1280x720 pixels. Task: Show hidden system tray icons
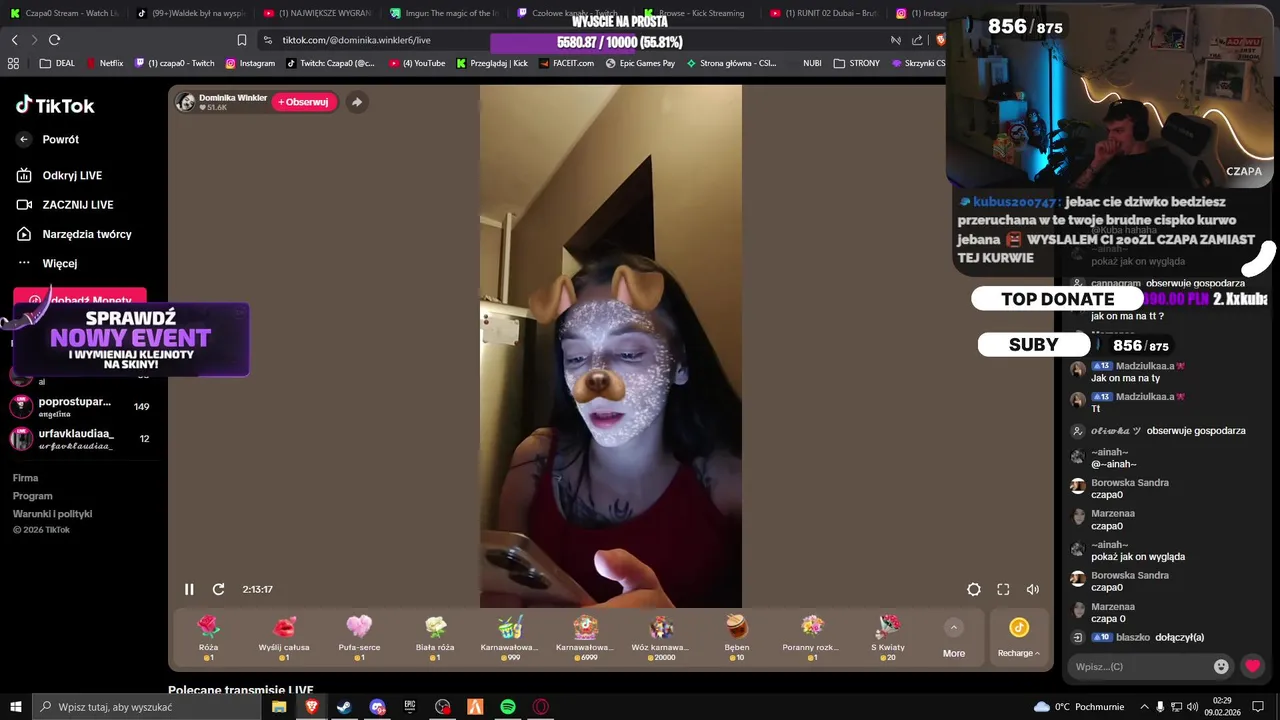(x=1145, y=707)
